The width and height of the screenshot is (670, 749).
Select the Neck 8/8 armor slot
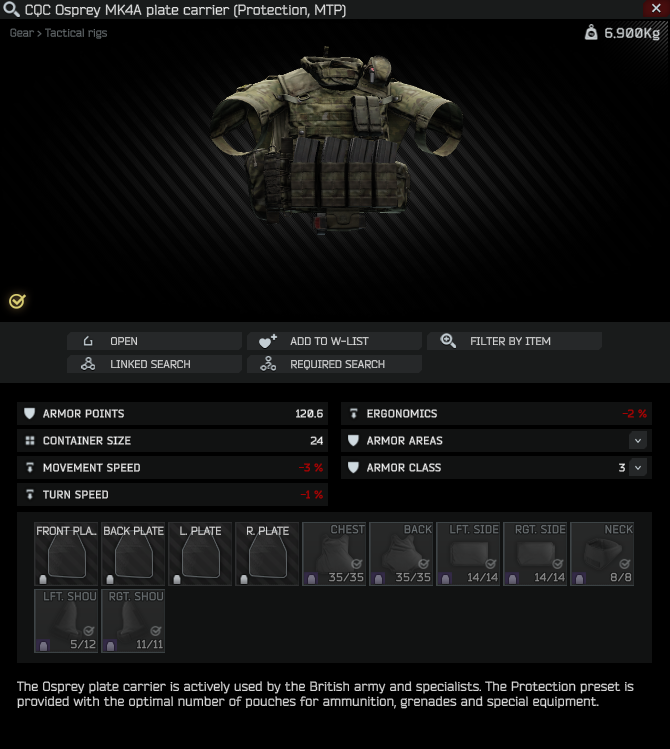coord(602,554)
